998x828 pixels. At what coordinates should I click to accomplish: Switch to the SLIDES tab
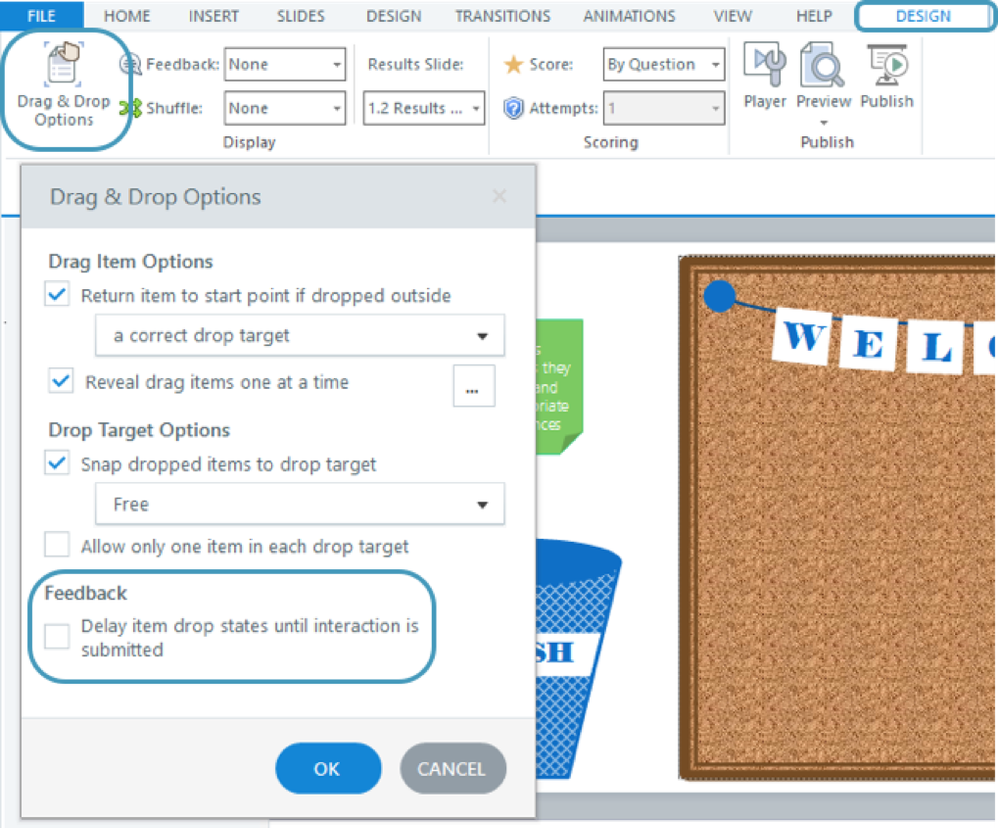300,16
